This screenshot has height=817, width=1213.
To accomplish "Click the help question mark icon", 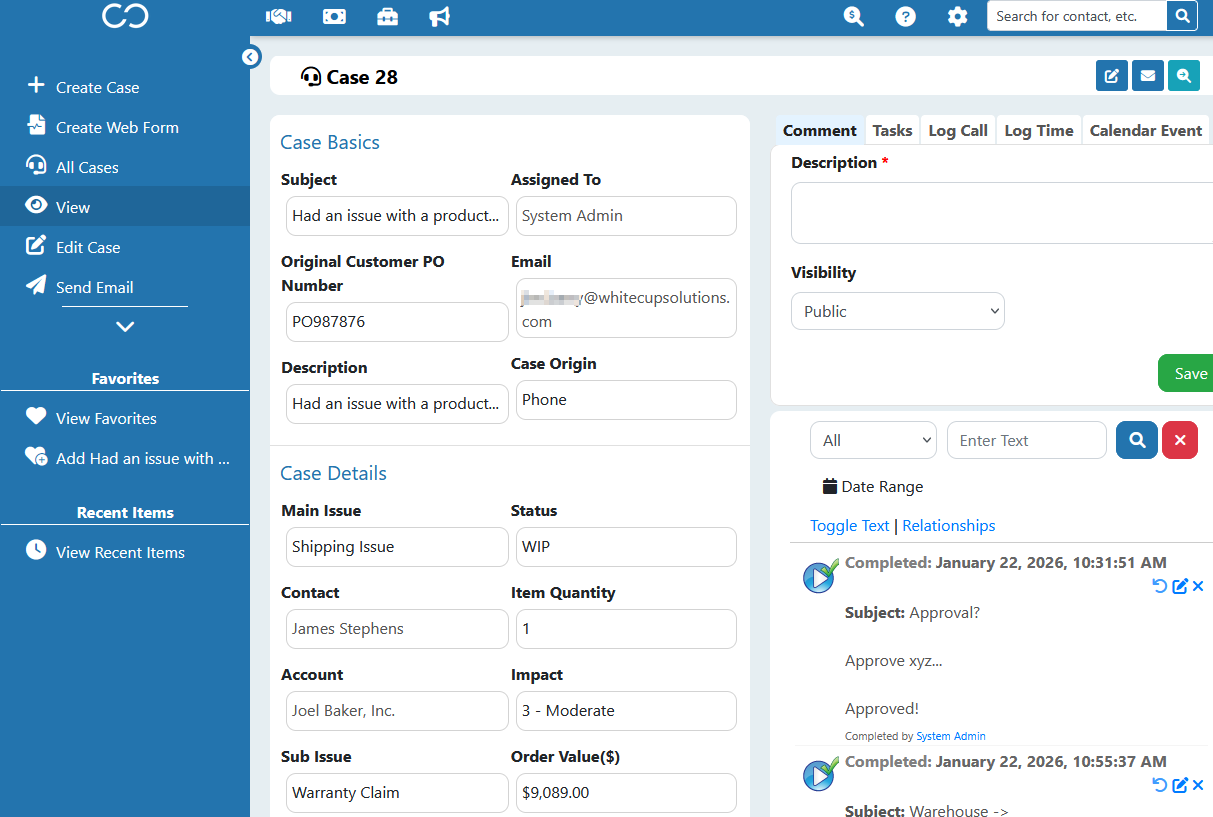I will pyautogui.click(x=906, y=16).
